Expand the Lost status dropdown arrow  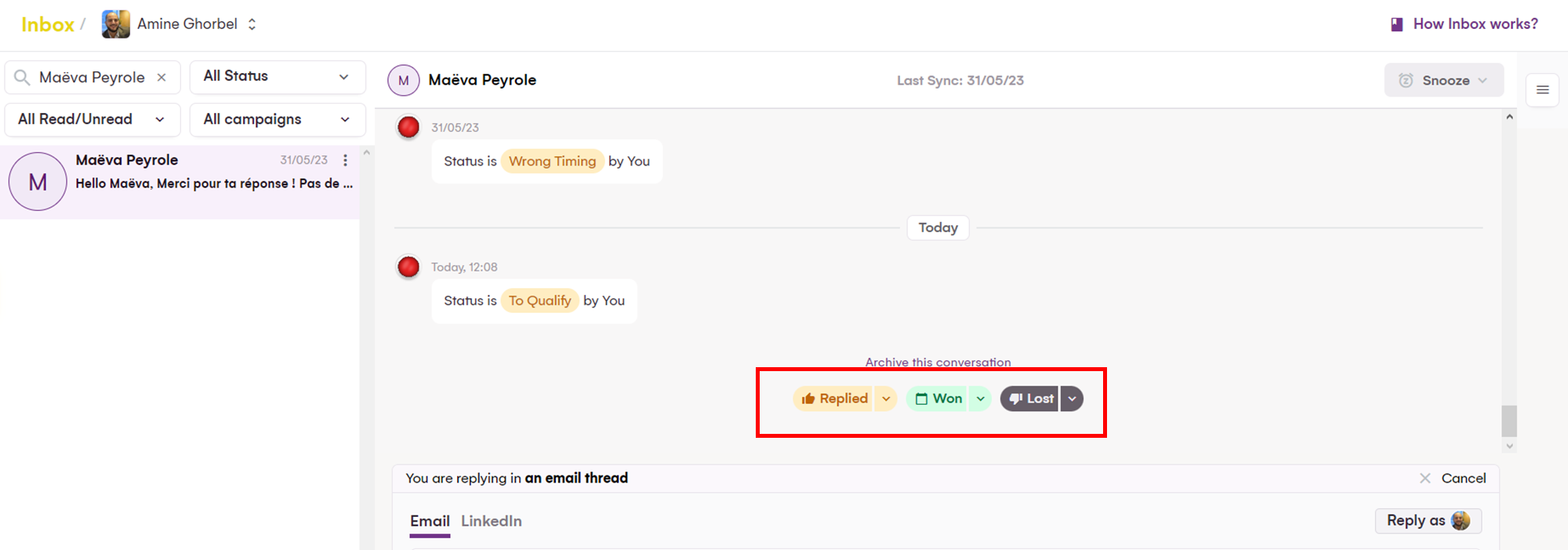tap(1072, 399)
